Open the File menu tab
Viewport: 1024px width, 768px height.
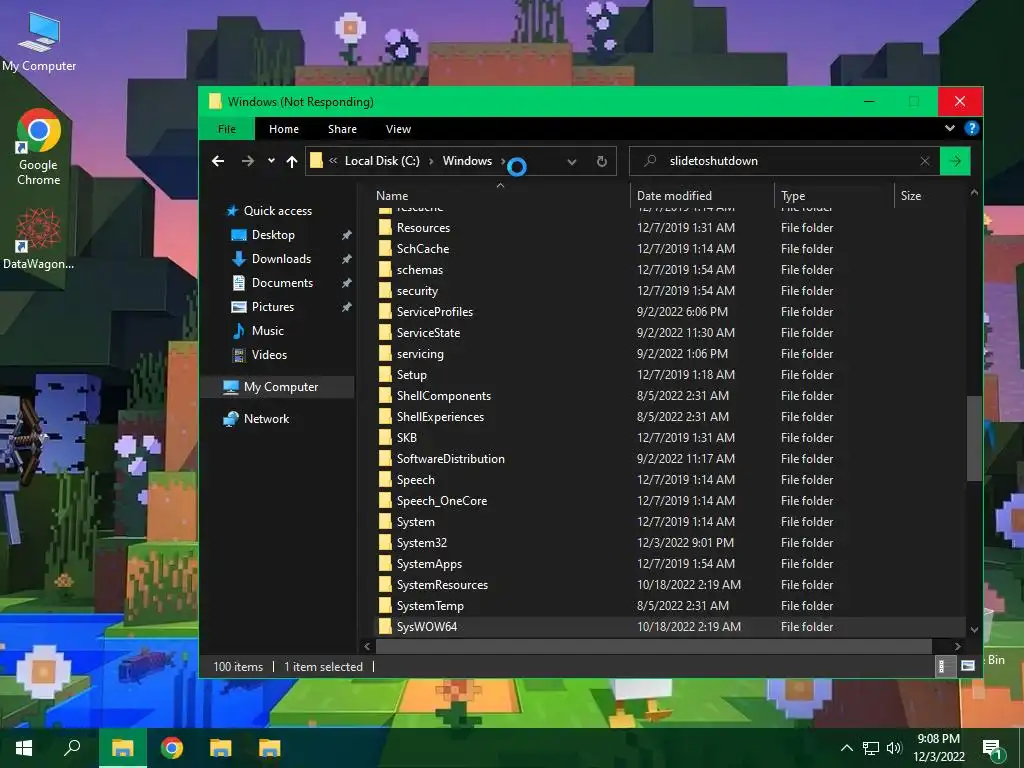[x=227, y=129]
